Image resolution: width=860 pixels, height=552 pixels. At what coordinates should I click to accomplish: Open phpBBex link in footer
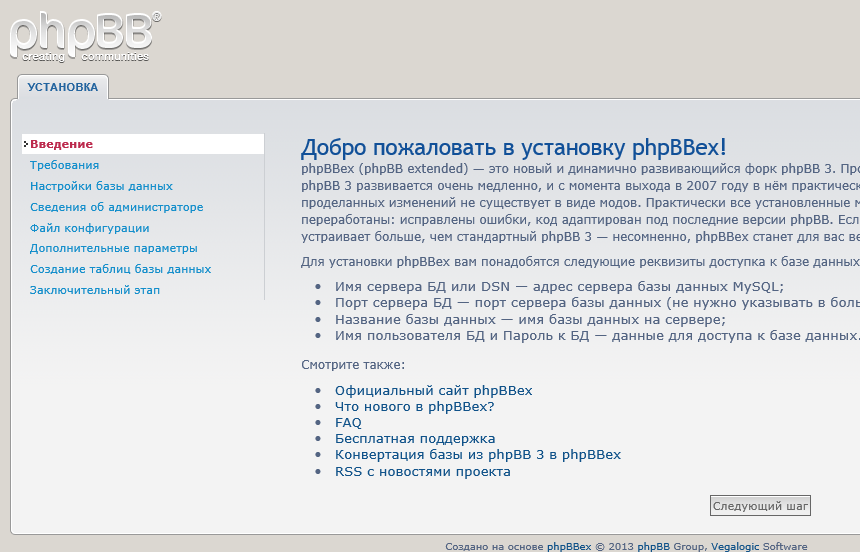pyautogui.click(x=569, y=547)
